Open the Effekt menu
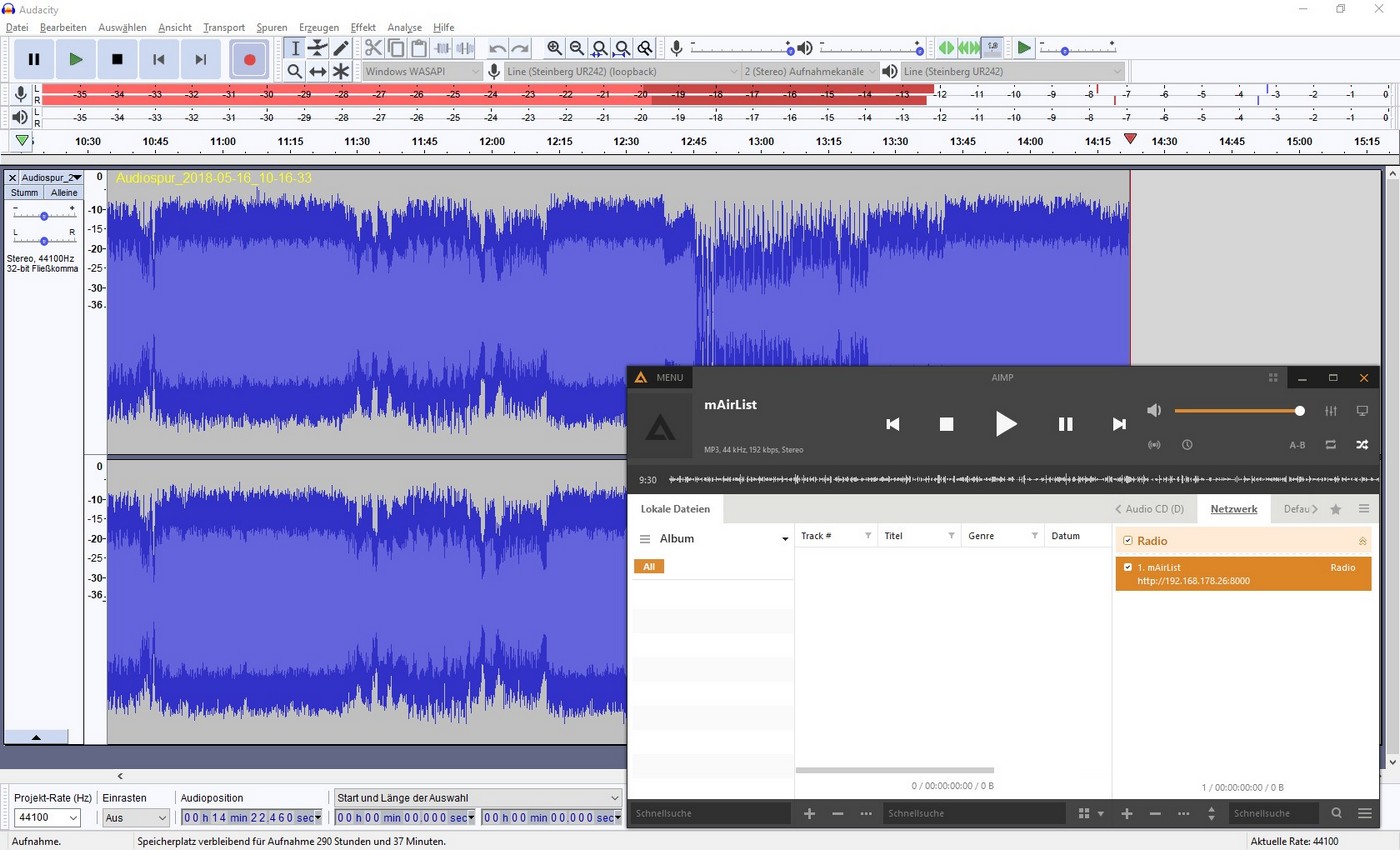This screenshot has height=850, width=1400. coord(362,27)
